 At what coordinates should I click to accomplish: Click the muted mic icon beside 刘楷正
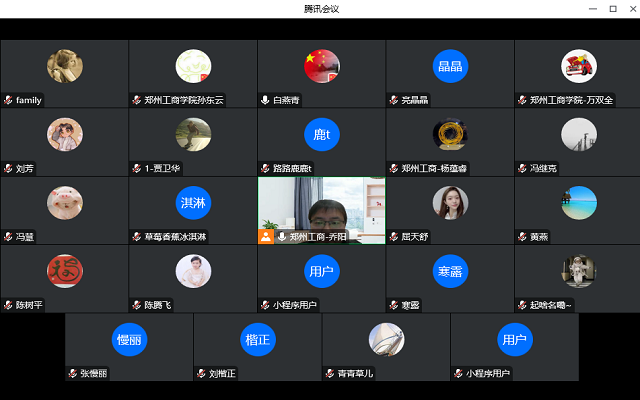(201, 373)
